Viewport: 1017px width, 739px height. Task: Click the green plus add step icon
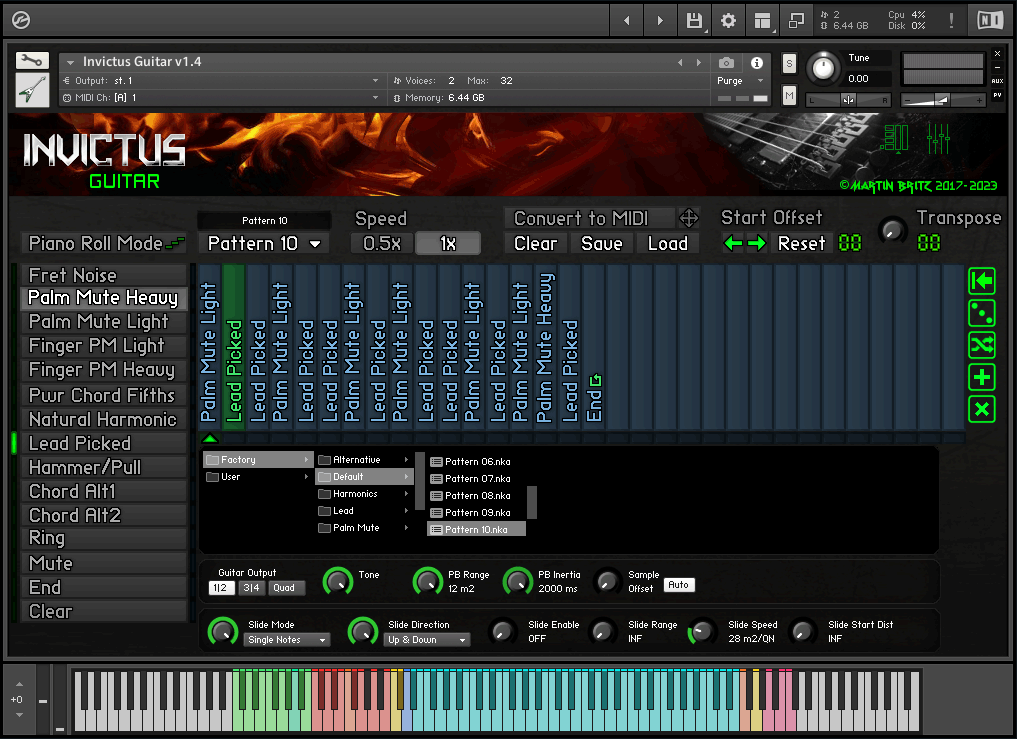[982, 377]
